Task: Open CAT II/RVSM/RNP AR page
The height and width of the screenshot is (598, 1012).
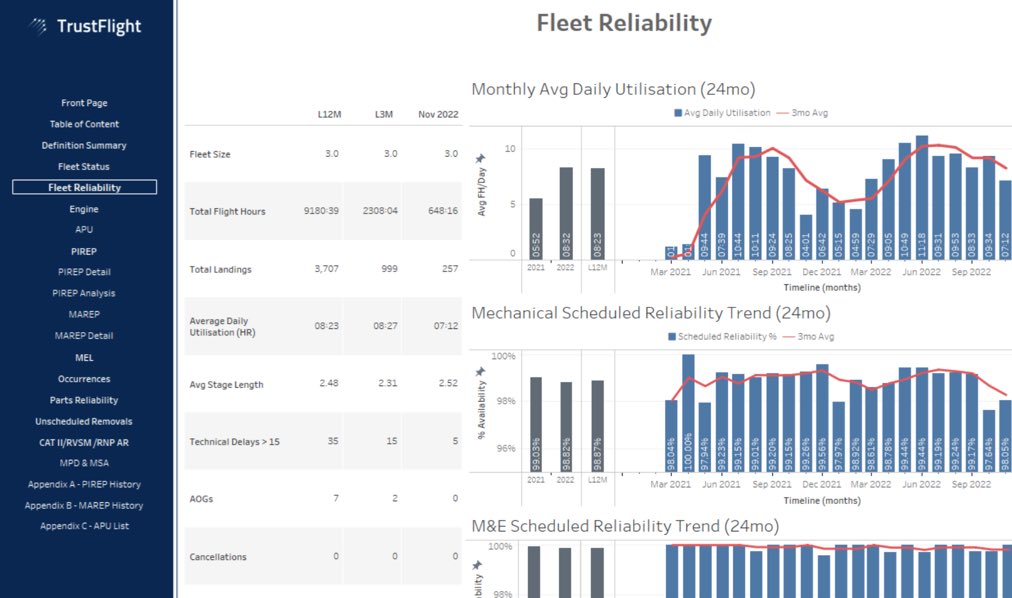Action: point(84,443)
